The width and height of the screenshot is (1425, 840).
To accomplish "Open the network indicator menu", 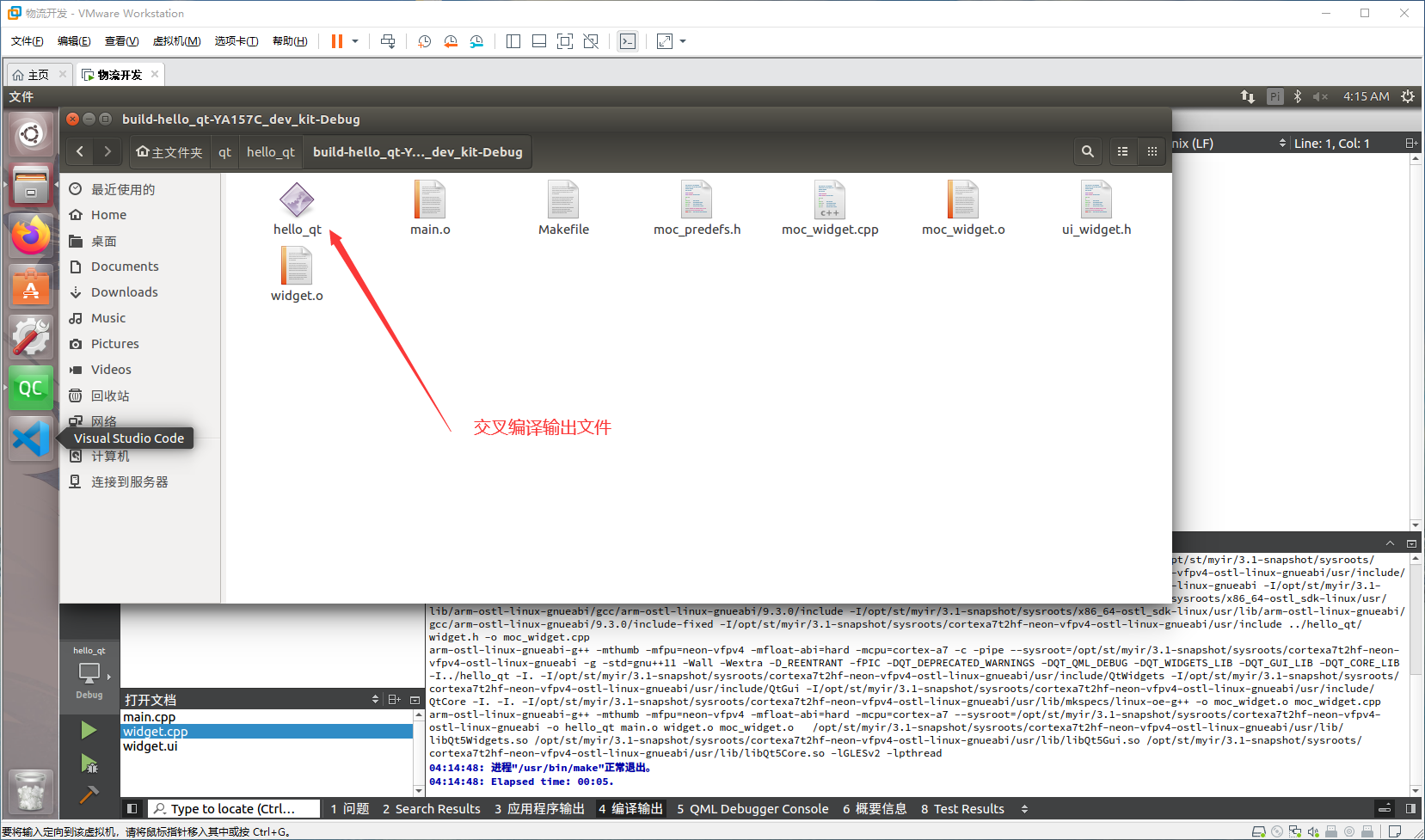I will pyautogui.click(x=1248, y=96).
